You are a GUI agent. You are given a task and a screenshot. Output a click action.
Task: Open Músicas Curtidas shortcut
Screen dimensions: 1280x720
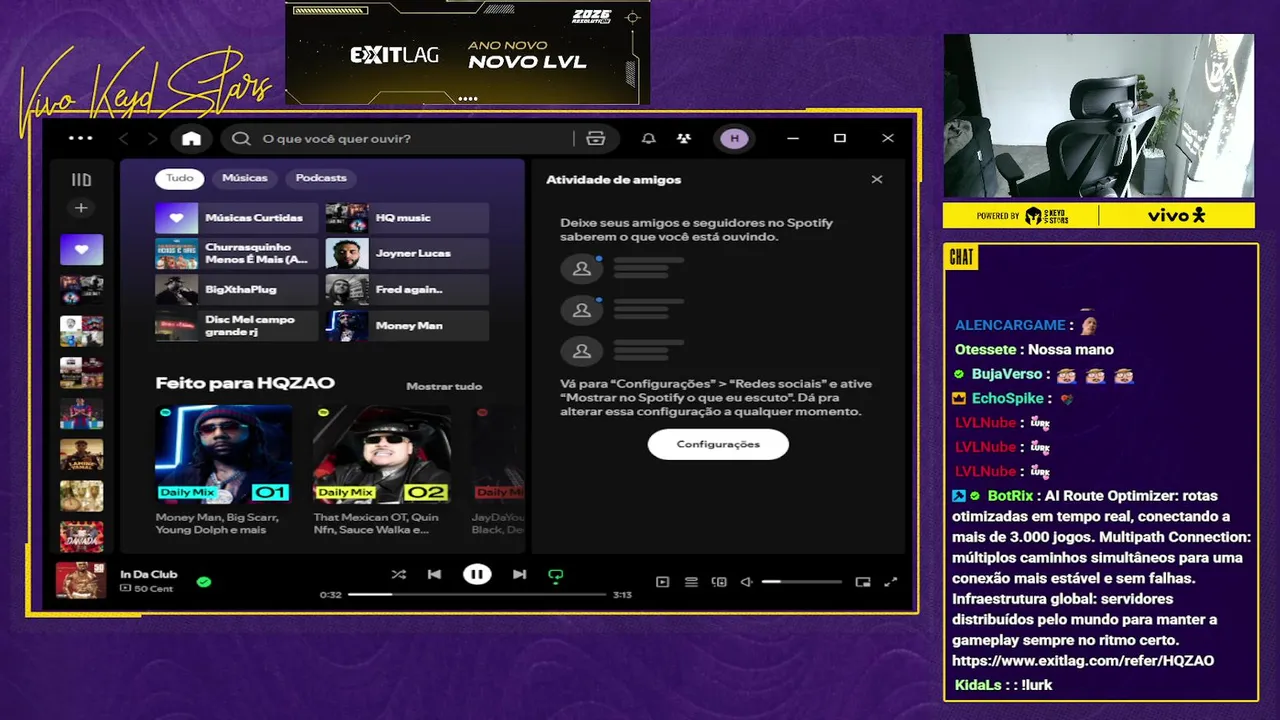(236, 217)
